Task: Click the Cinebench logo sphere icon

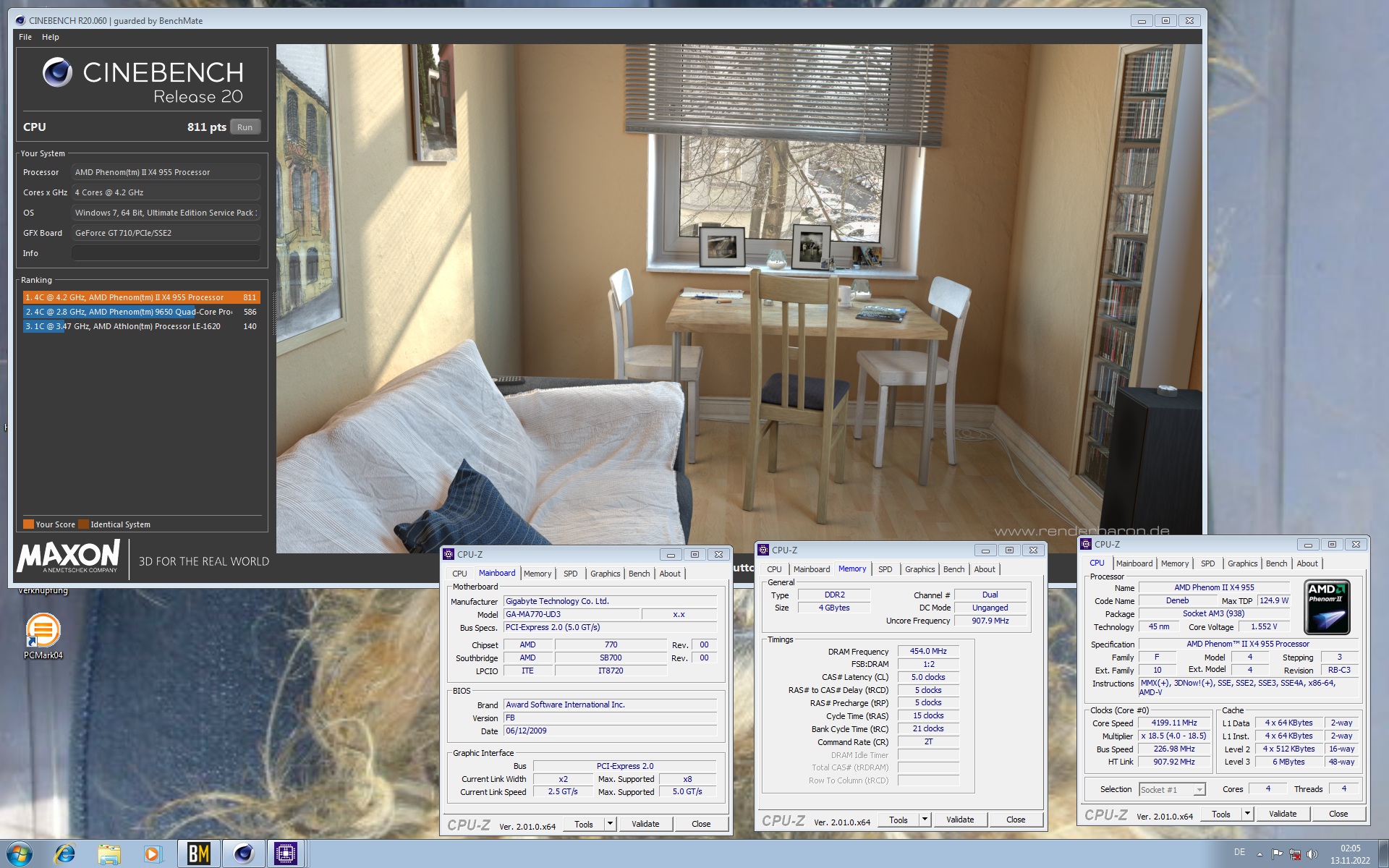Action: click(x=57, y=72)
